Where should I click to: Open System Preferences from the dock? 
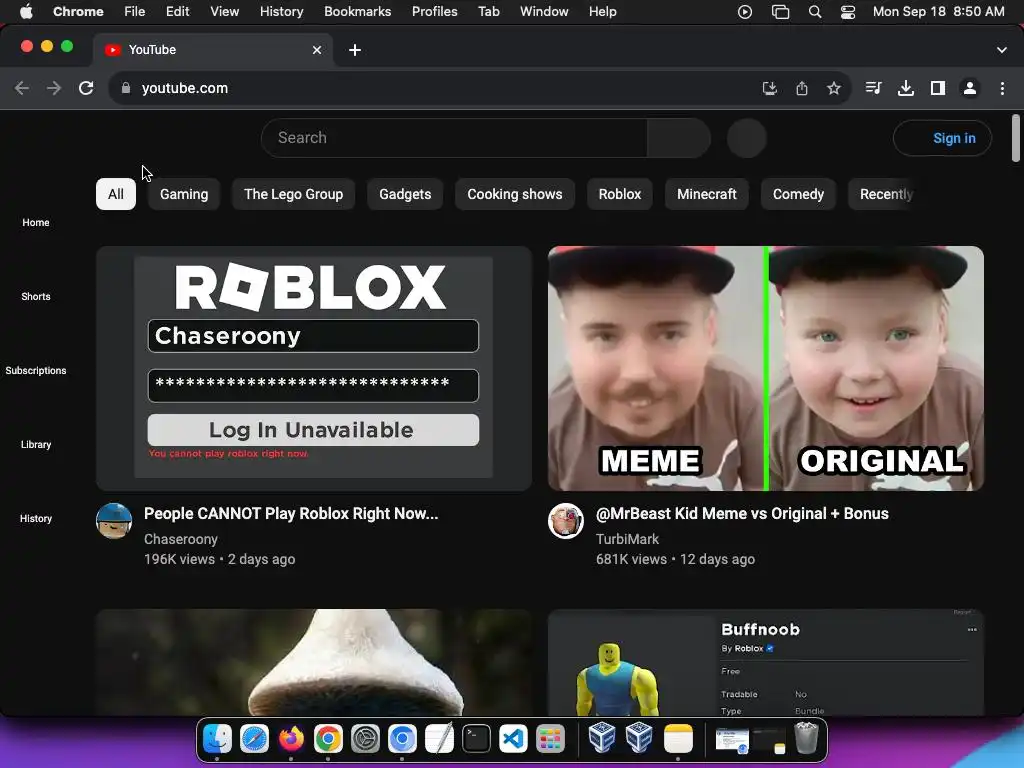[365, 739]
